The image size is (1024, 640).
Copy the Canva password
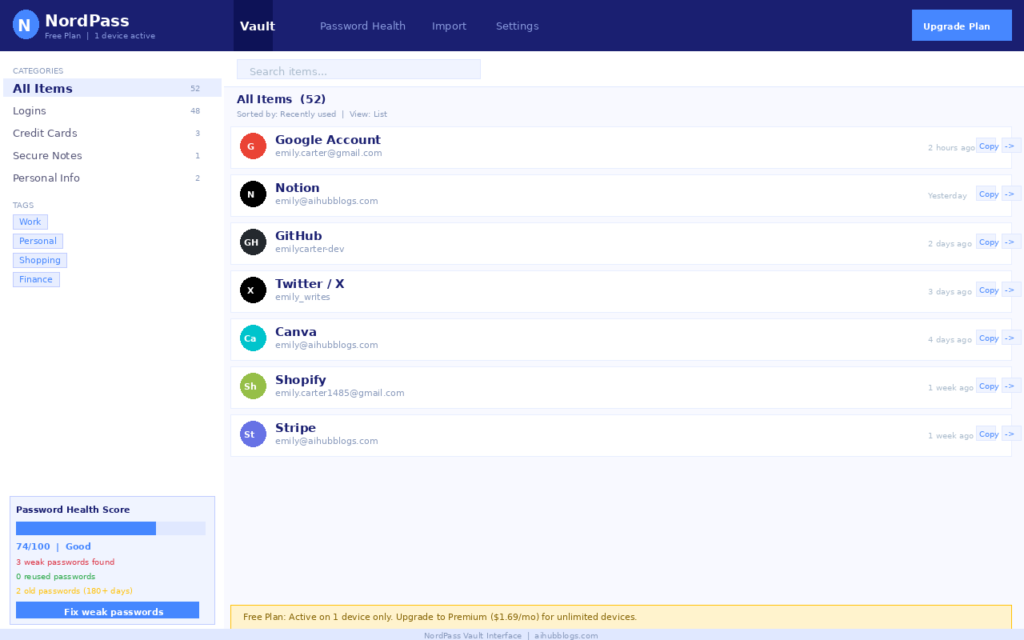pos(988,338)
